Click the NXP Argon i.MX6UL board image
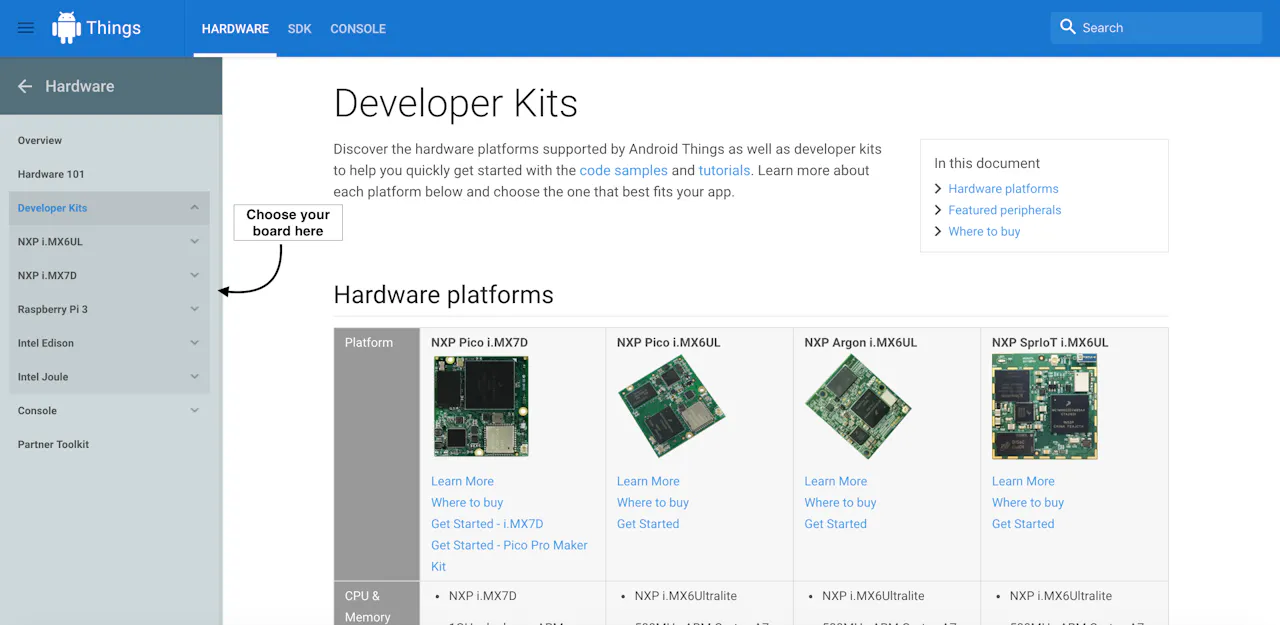The image size is (1280, 625). coord(858,406)
